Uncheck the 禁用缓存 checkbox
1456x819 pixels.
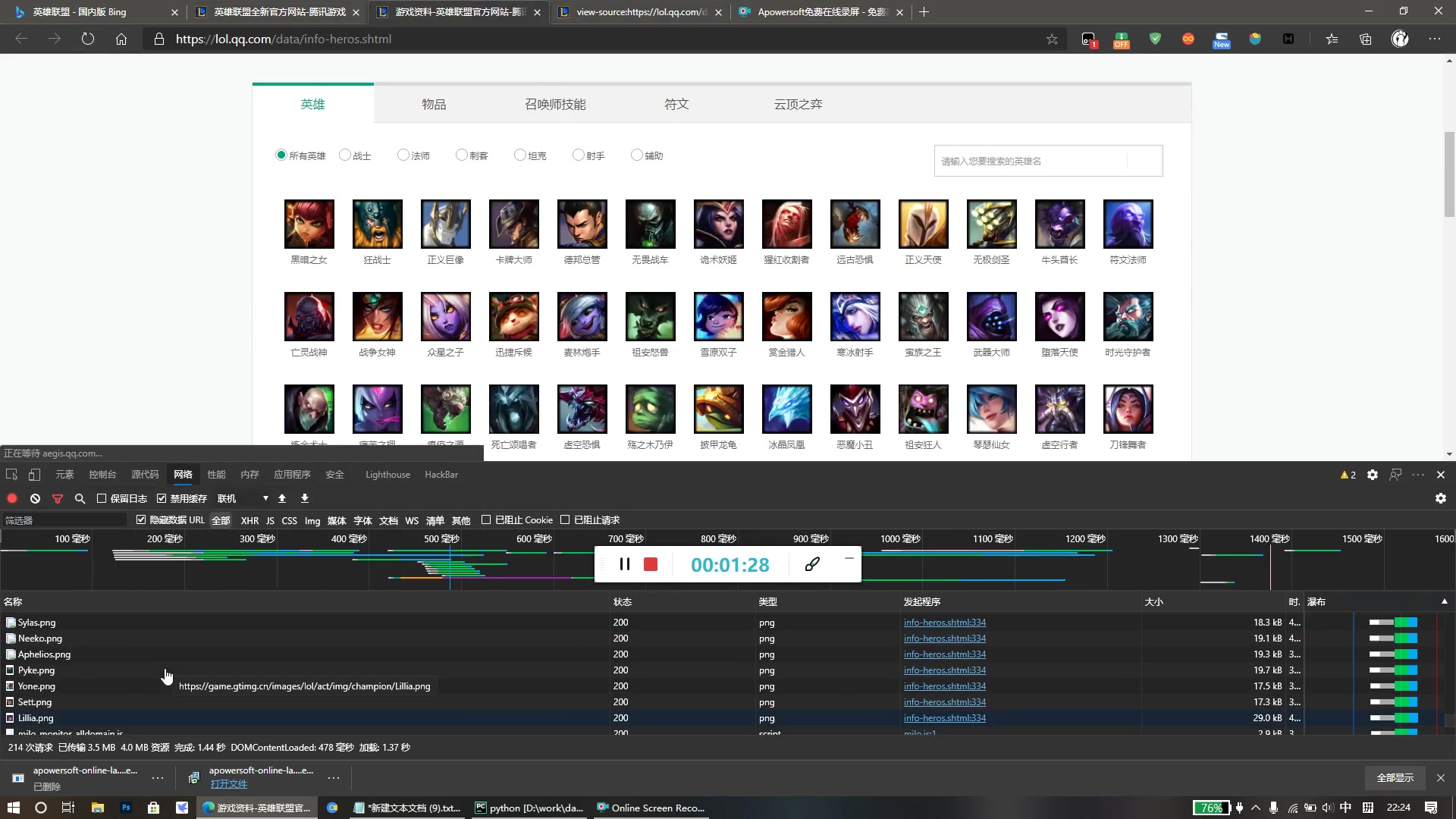click(162, 498)
